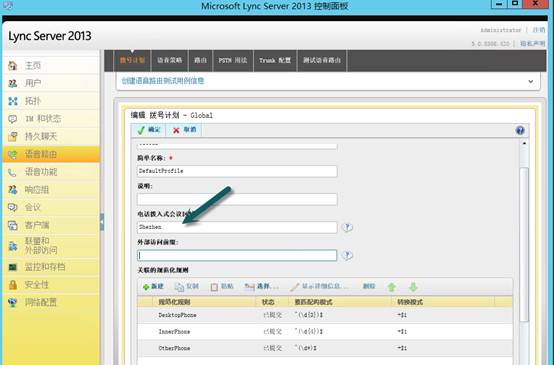Confirm edits with 确定 button
The height and width of the screenshot is (365, 554).
tap(148, 130)
